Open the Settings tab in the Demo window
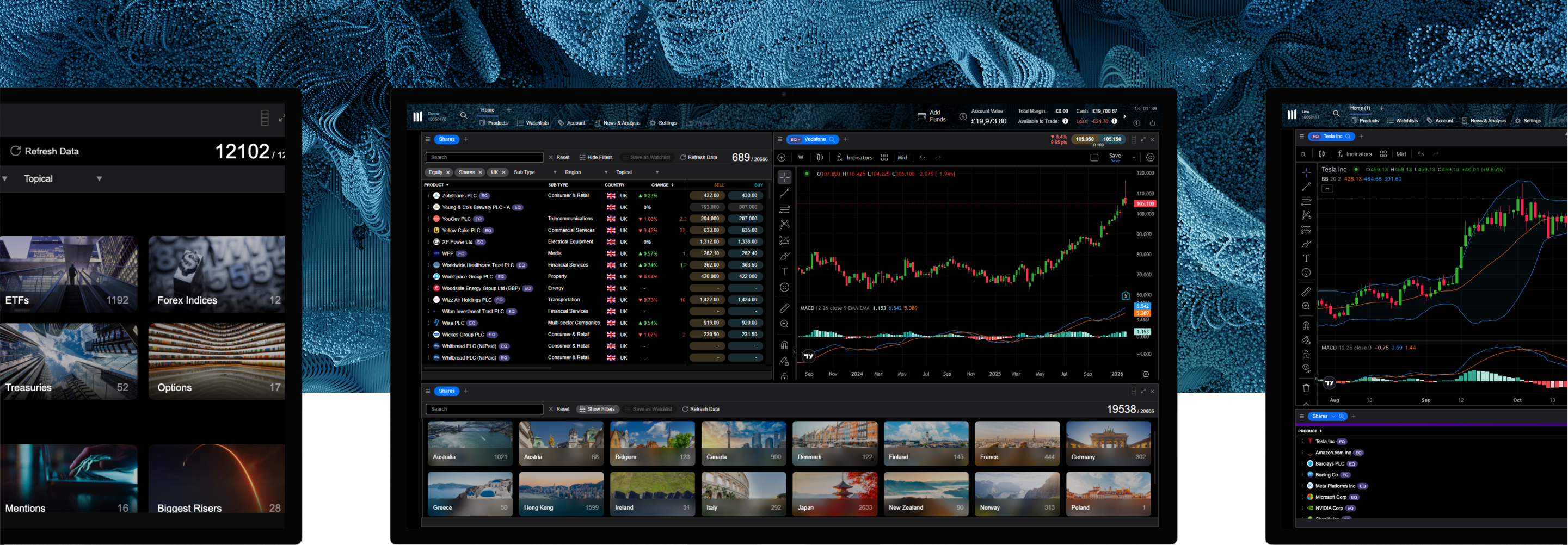Image resolution: width=1568 pixels, height=545 pixels. pyautogui.click(x=663, y=123)
